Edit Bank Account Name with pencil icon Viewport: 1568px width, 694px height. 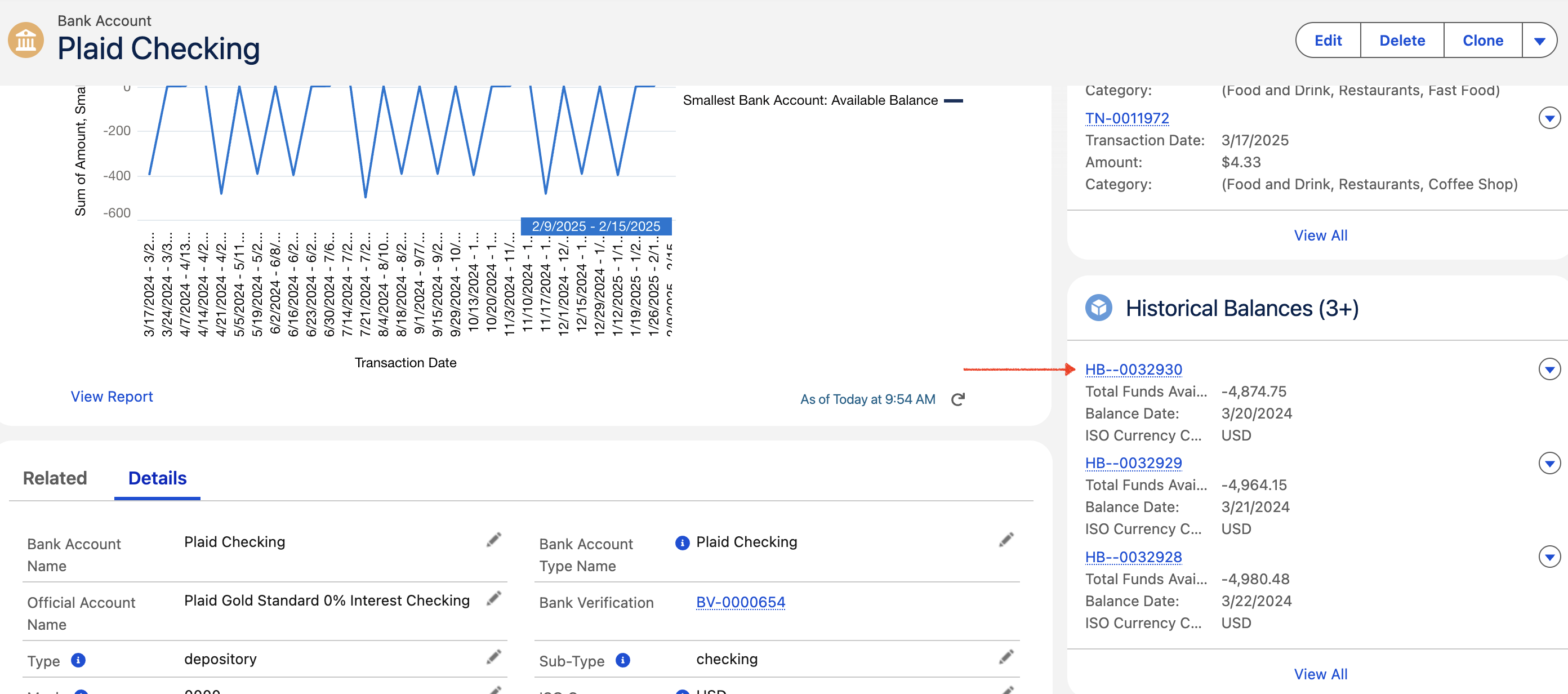coord(493,540)
